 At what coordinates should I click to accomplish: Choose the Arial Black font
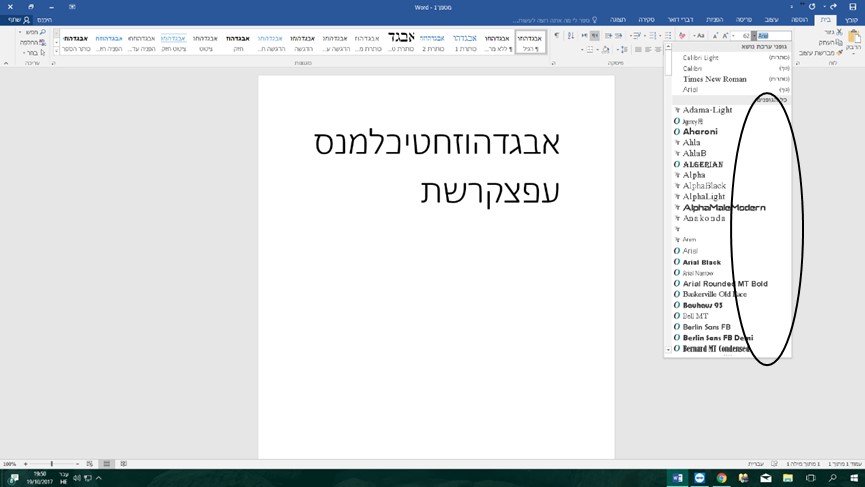click(x=702, y=262)
